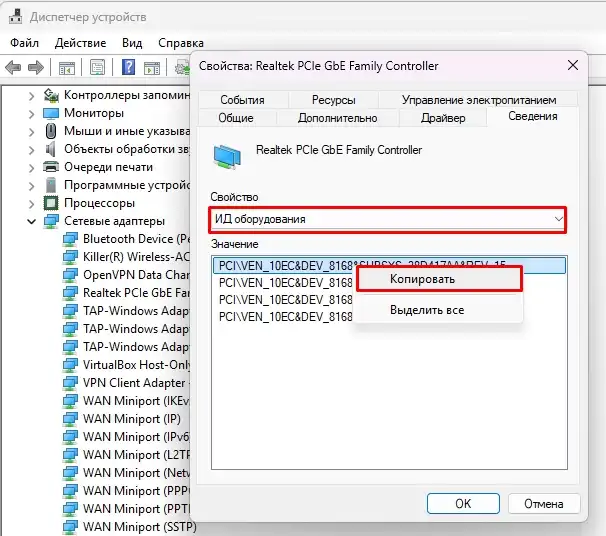Open the Управление электропитанием tab
606x536 pixels.
[x=479, y=100]
